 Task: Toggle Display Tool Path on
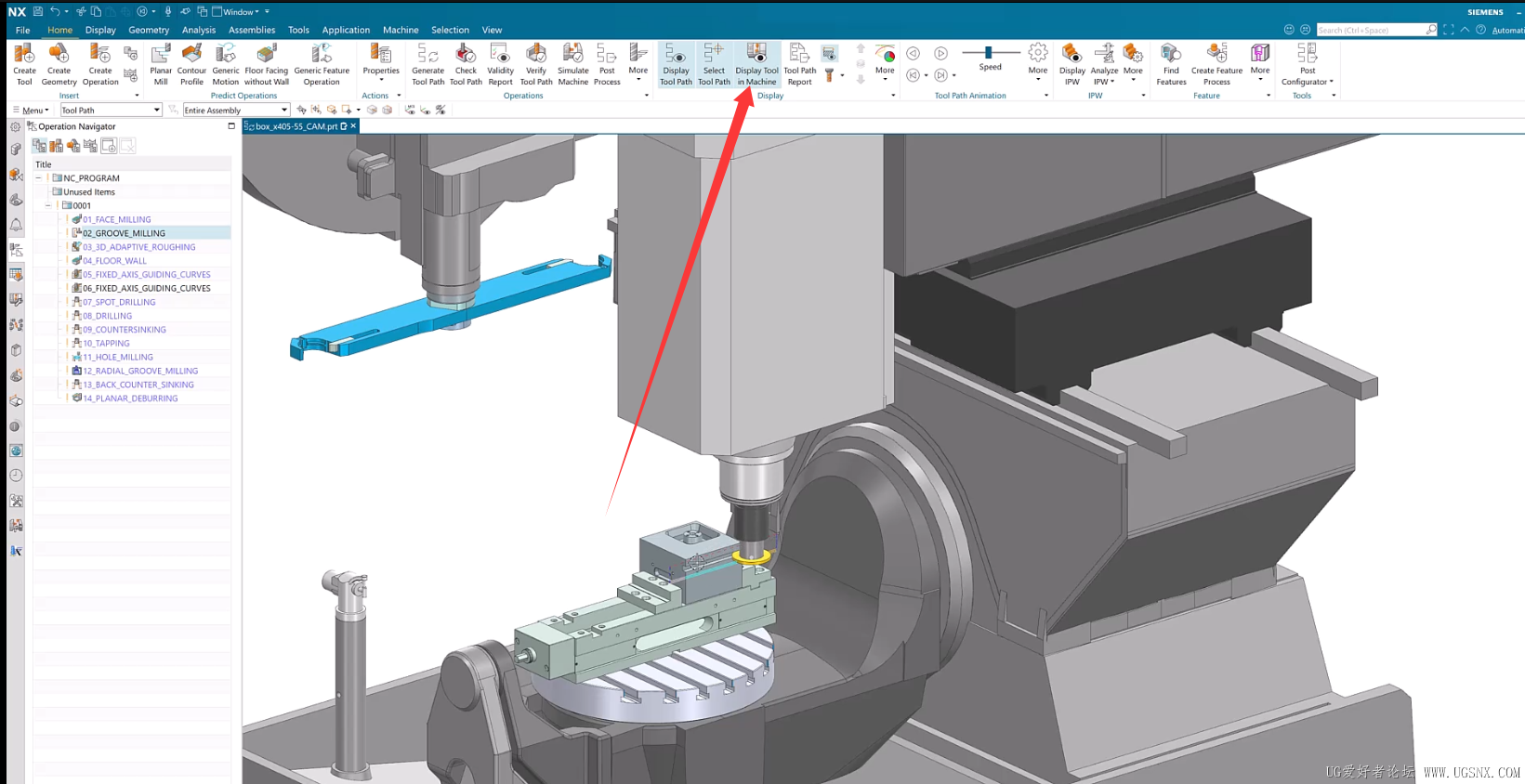(676, 64)
